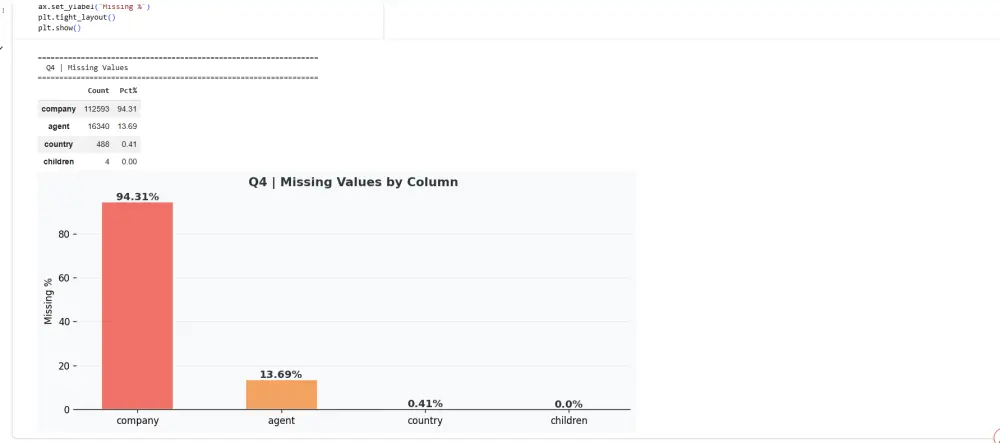Click the 94.31% label above company bar
1000x443 pixels.
[137, 197]
